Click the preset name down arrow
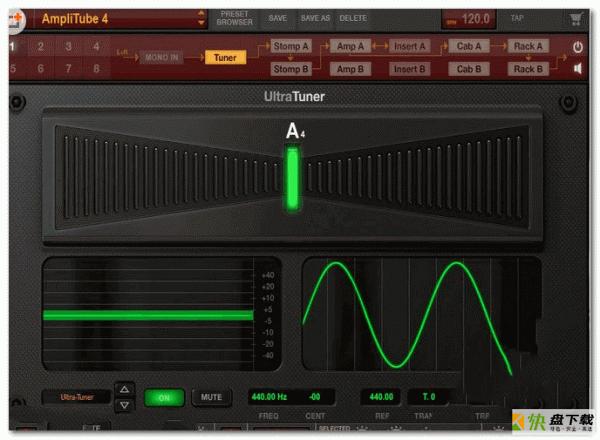The width and height of the screenshot is (600, 440). (201, 23)
